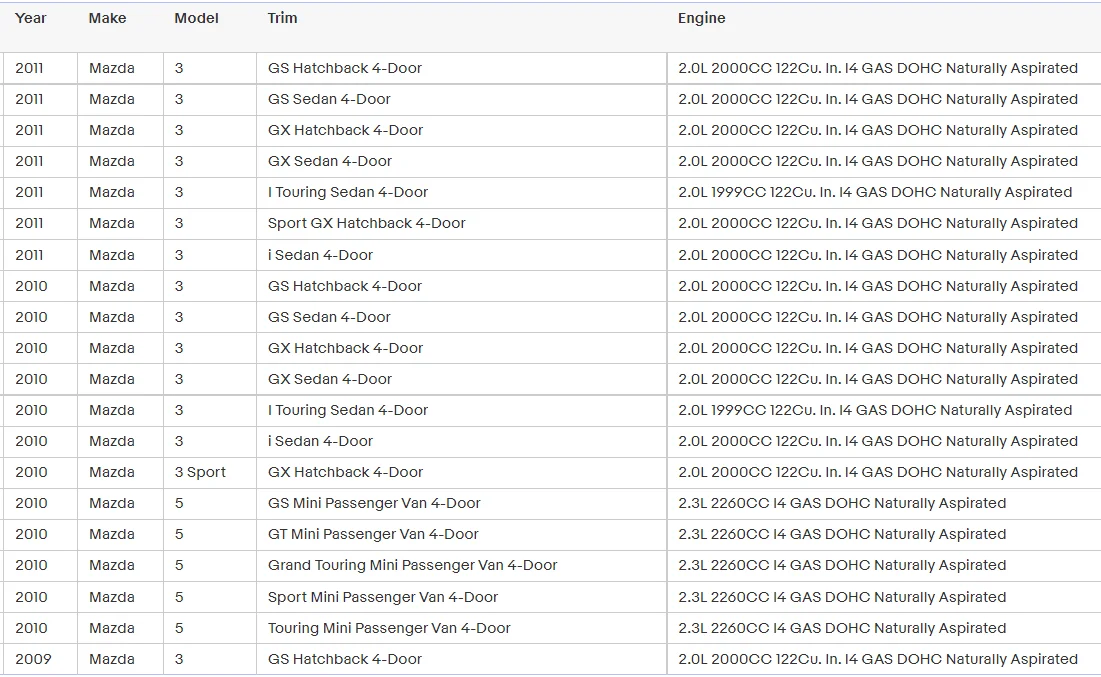
Task: Click year 2010 in Touring Mini Passenger Van row
Action: tap(39, 628)
